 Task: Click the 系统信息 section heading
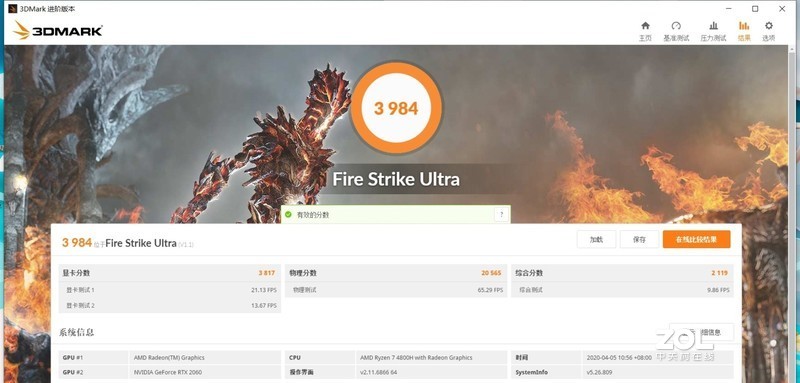click(77, 333)
